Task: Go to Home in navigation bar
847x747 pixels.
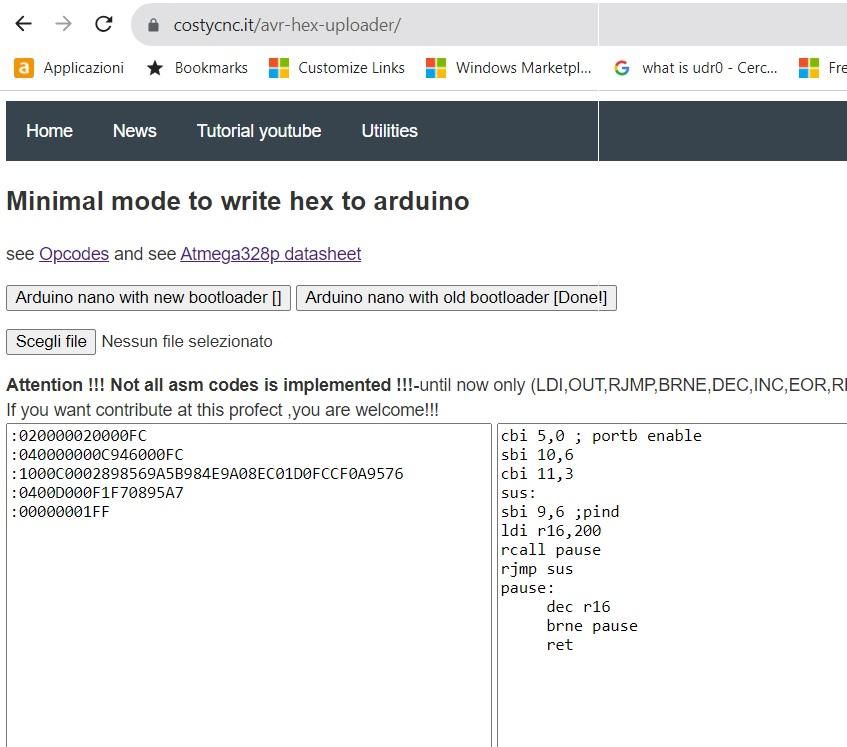Action: tap(49, 131)
